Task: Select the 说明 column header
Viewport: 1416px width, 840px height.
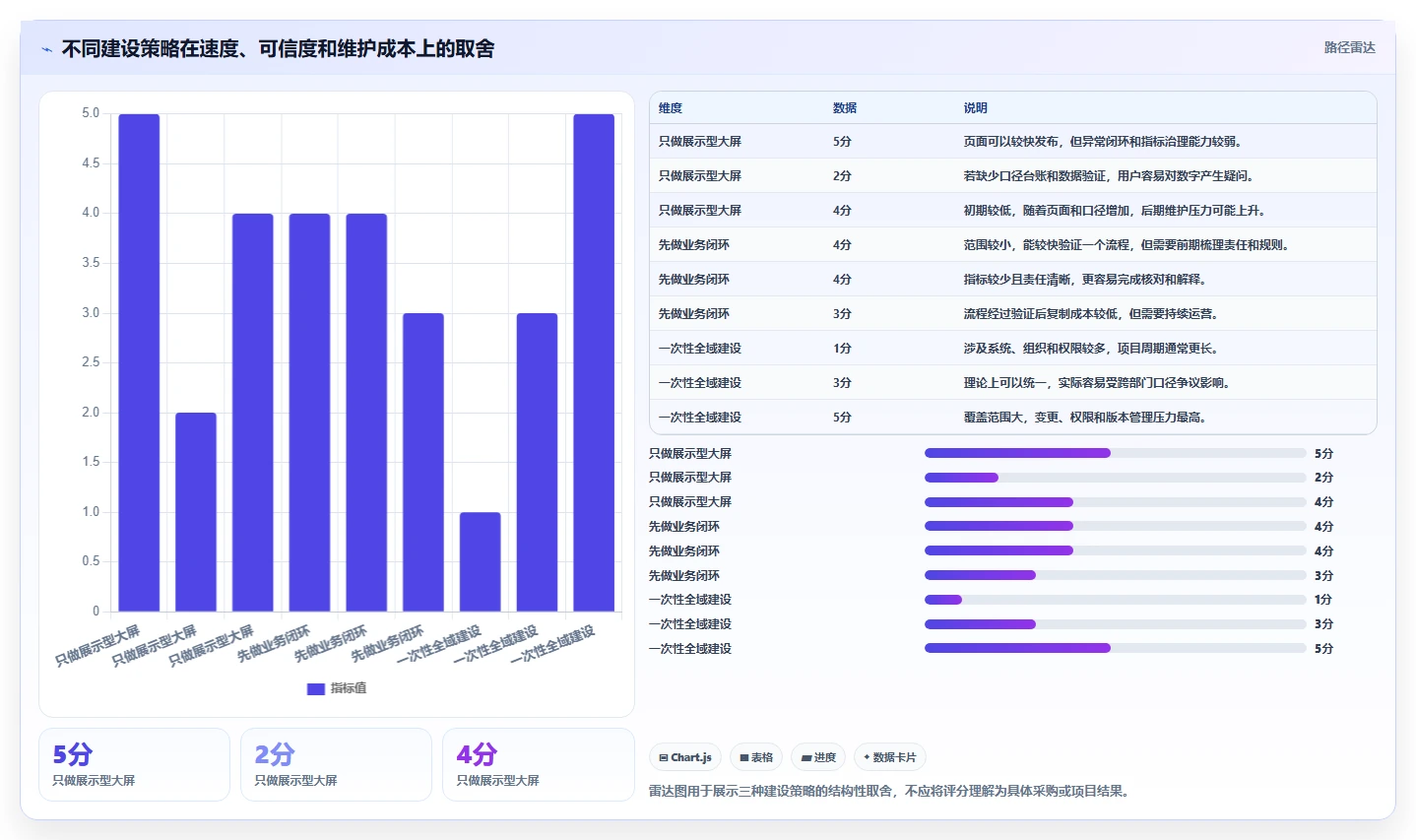Action: click(975, 108)
